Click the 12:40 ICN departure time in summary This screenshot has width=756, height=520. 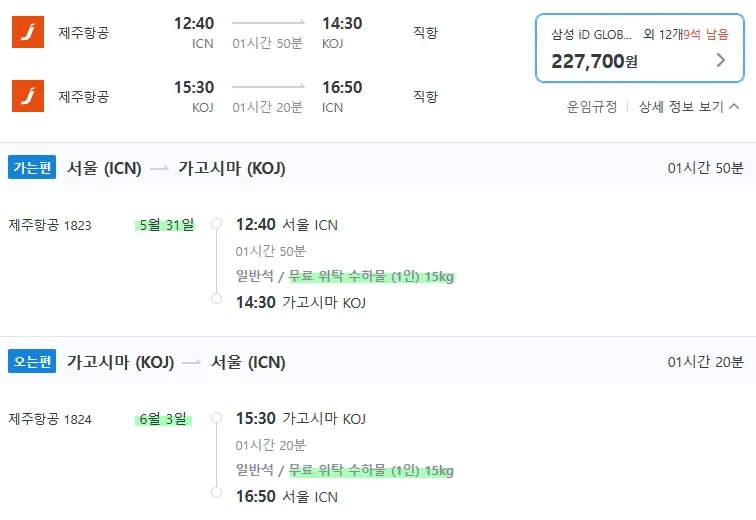(x=194, y=24)
